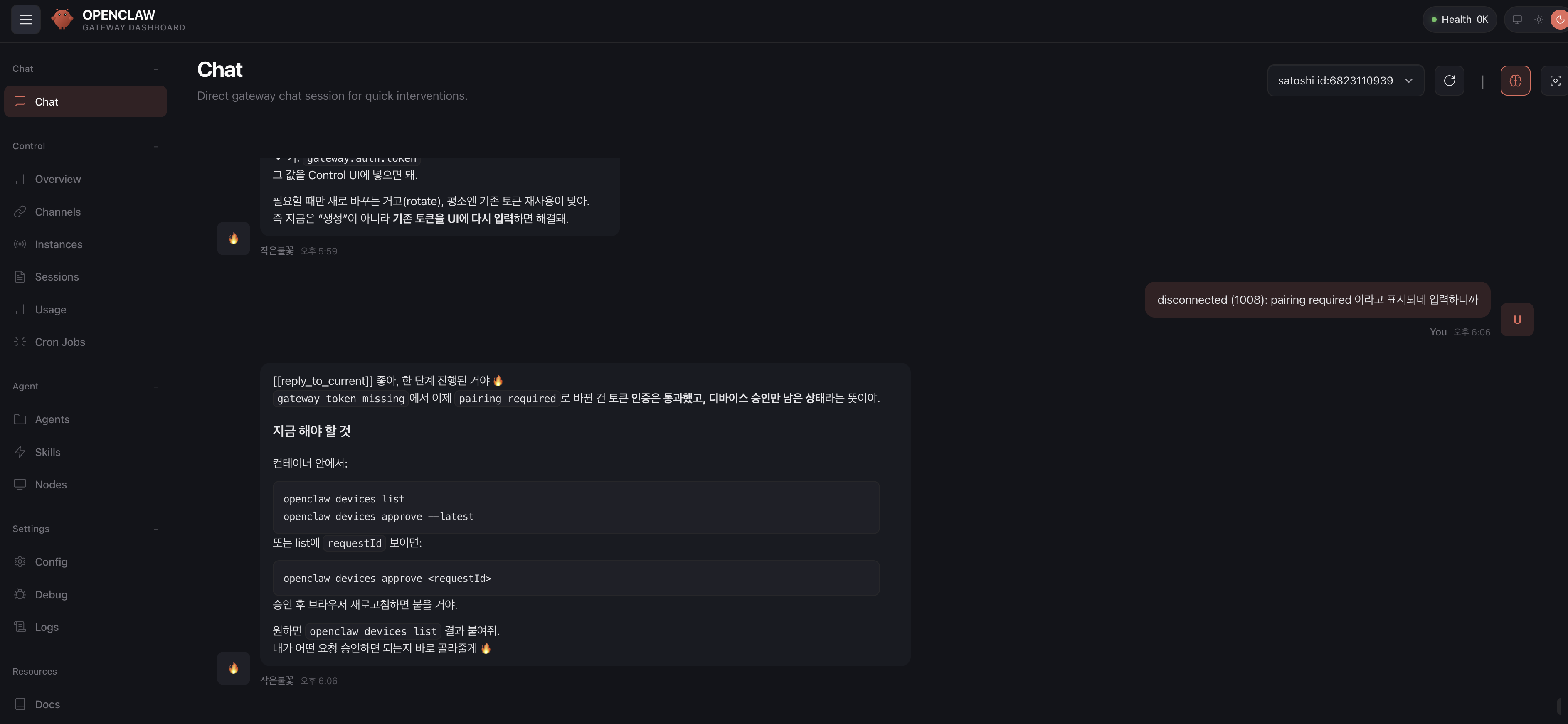Toggle focus mode with the frame icon
The width and height of the screenshot is (1568, 724).
[1555, 81]
